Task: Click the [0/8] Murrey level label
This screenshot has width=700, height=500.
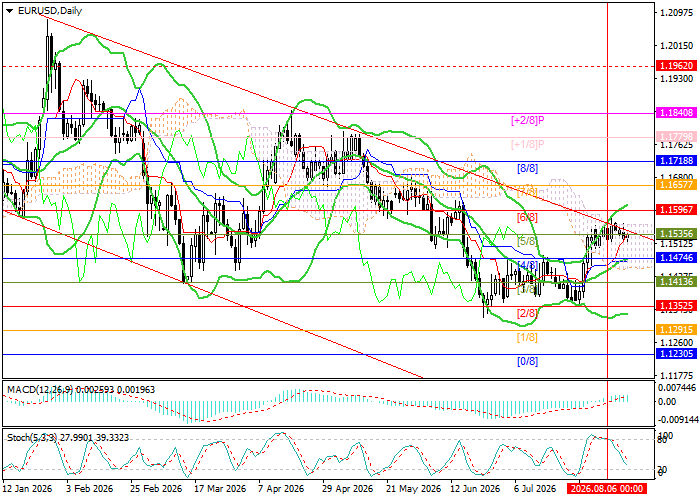Action: tap(527, 362)
